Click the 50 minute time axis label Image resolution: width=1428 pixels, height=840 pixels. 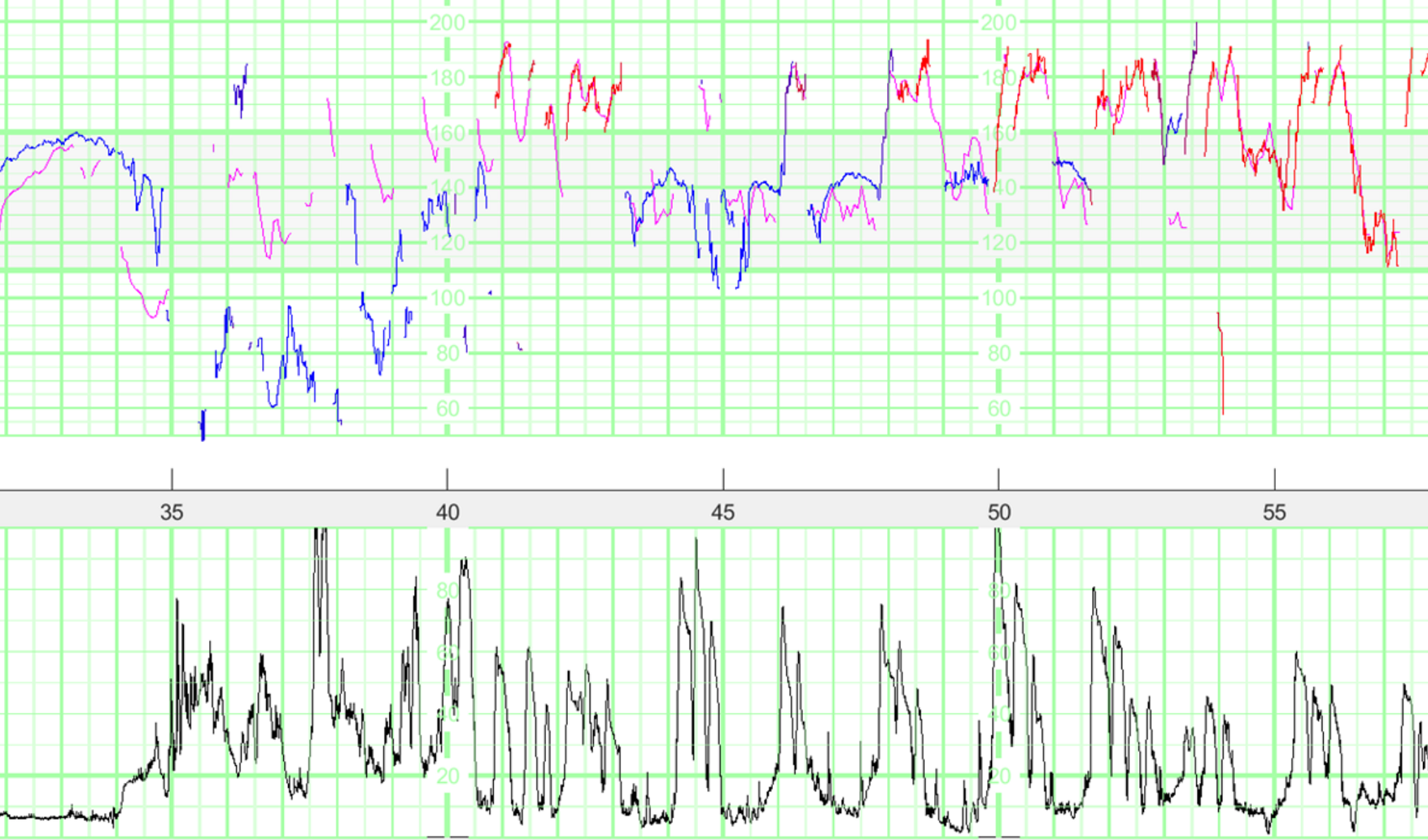click(999, 512)
